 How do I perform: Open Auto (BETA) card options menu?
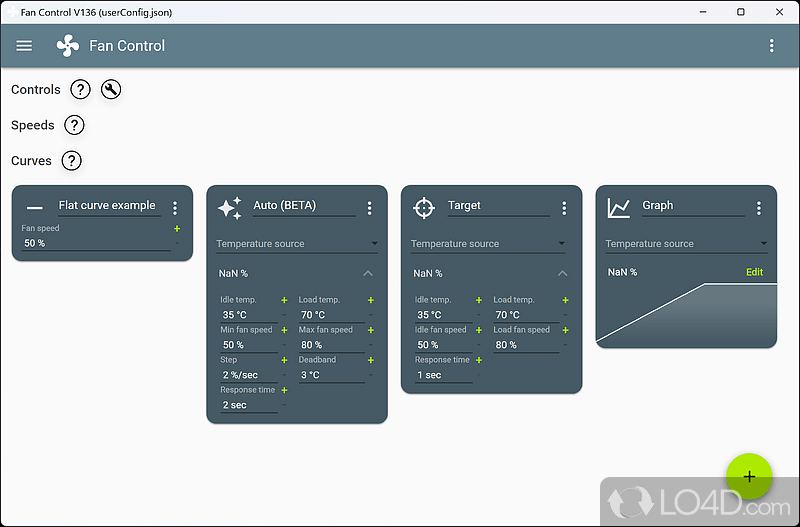(369, 208)
